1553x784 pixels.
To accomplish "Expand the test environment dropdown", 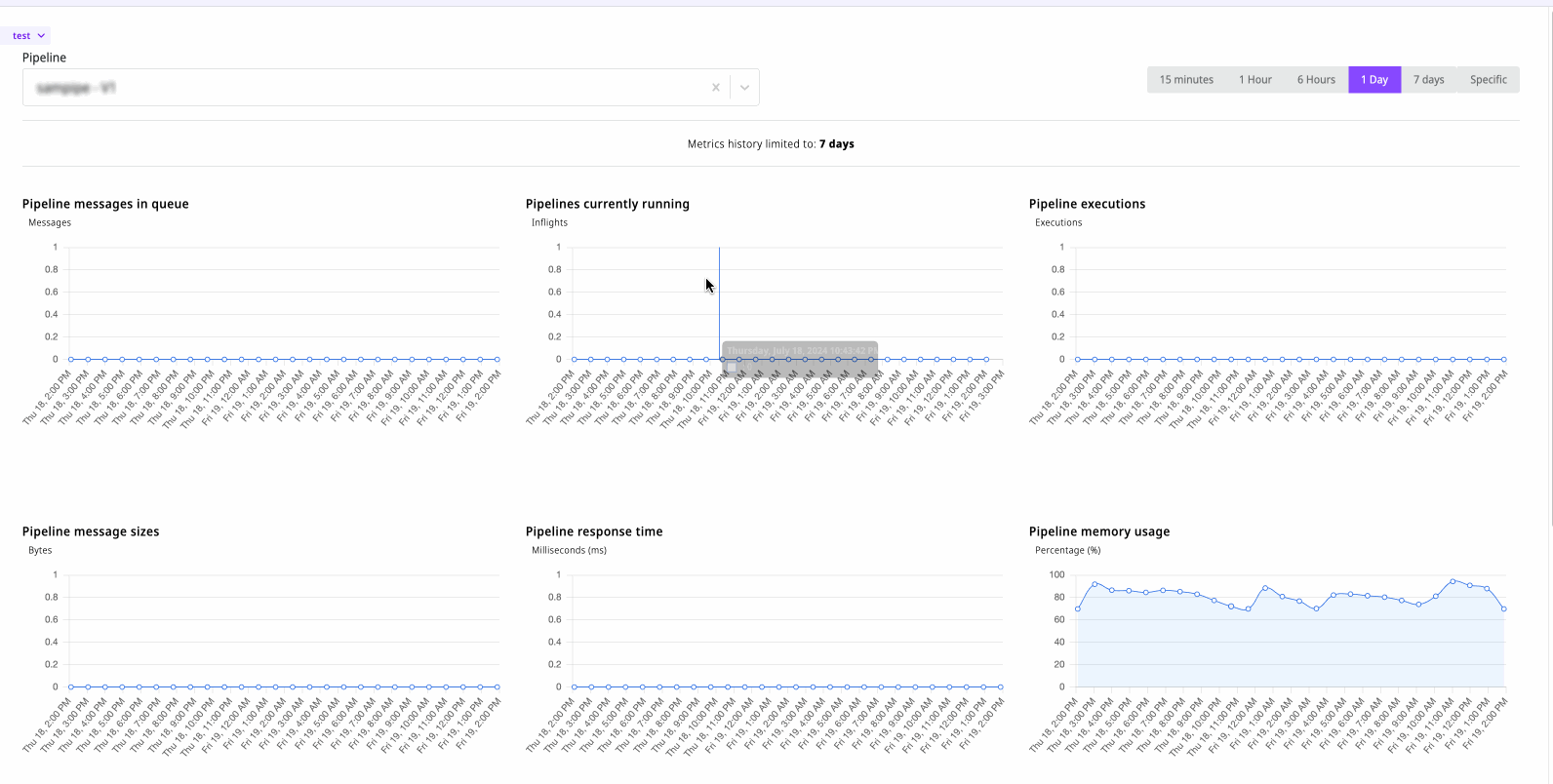I will coord(29,36).
